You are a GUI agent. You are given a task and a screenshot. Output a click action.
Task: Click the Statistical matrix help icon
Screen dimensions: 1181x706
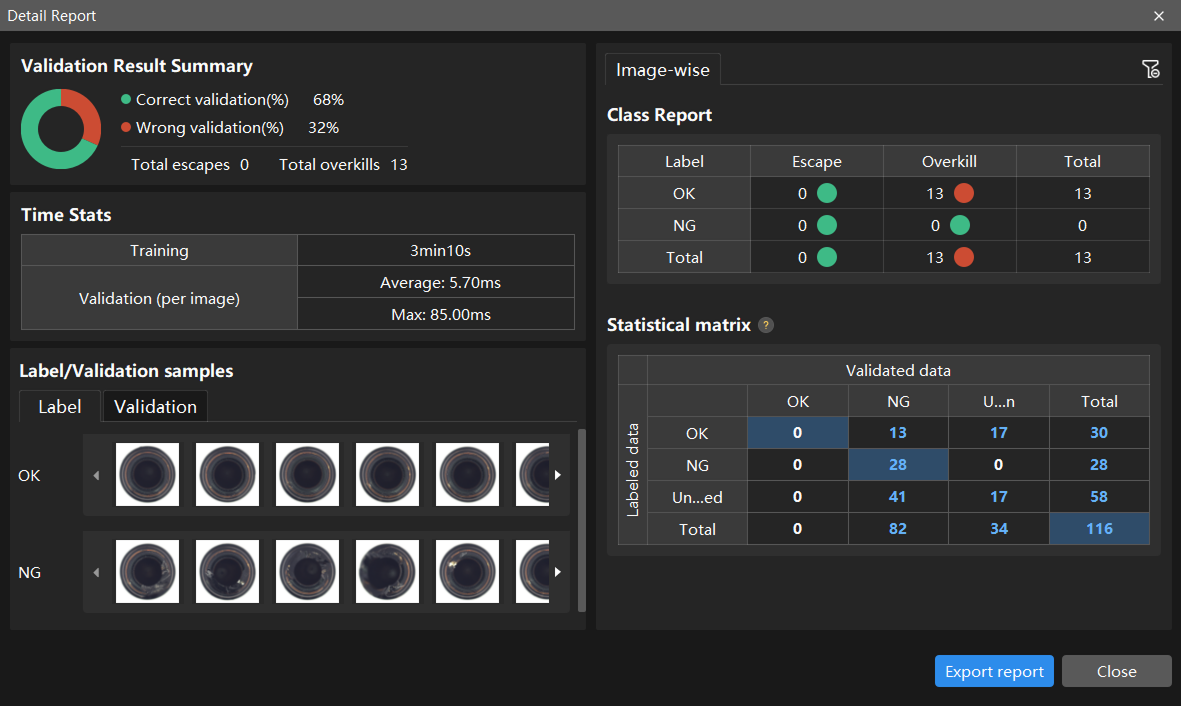click(766, 325)
